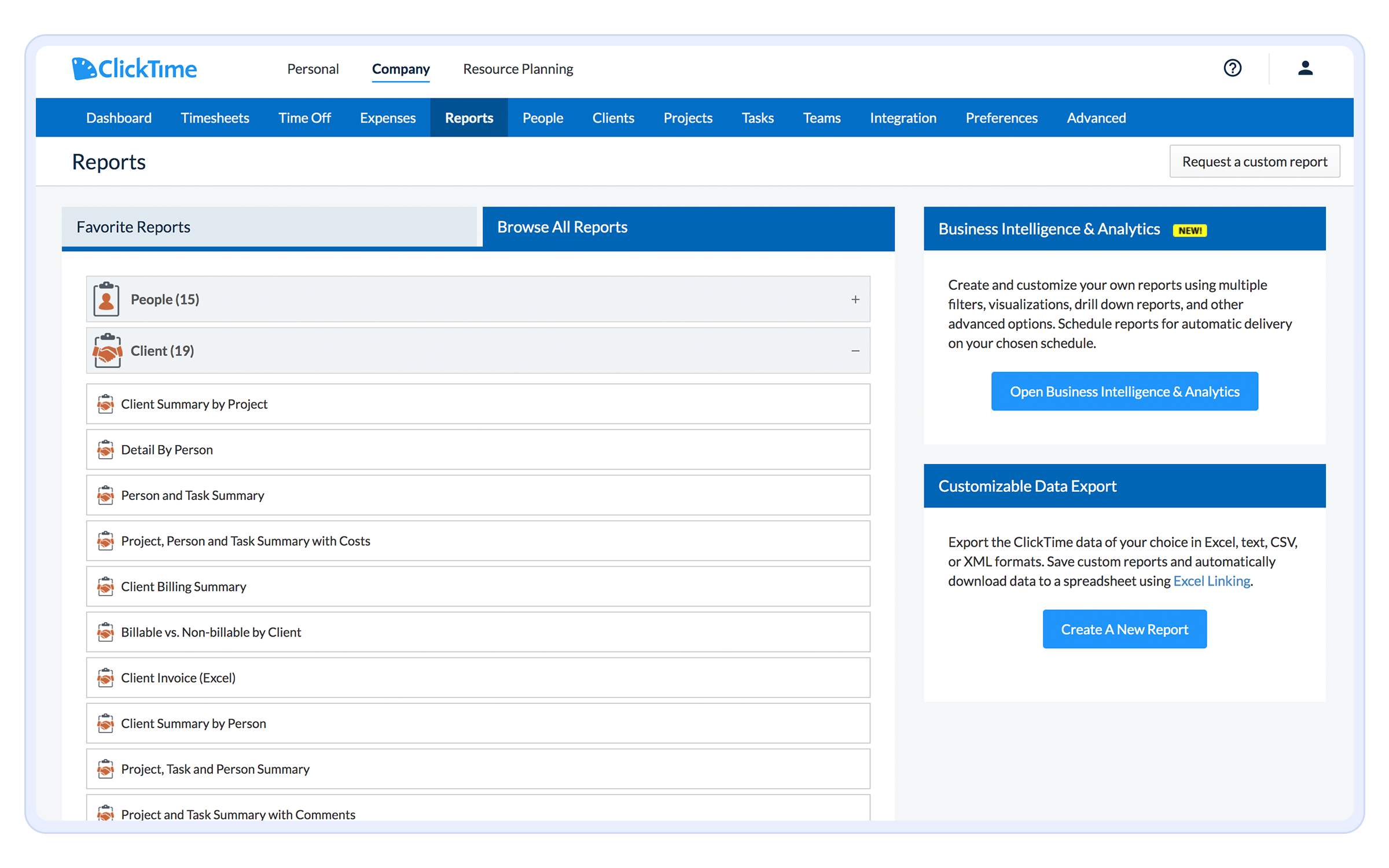The image size is (1389, 868).
Task: Click Request a custom report button
Action: click(x=1254, y=161)
